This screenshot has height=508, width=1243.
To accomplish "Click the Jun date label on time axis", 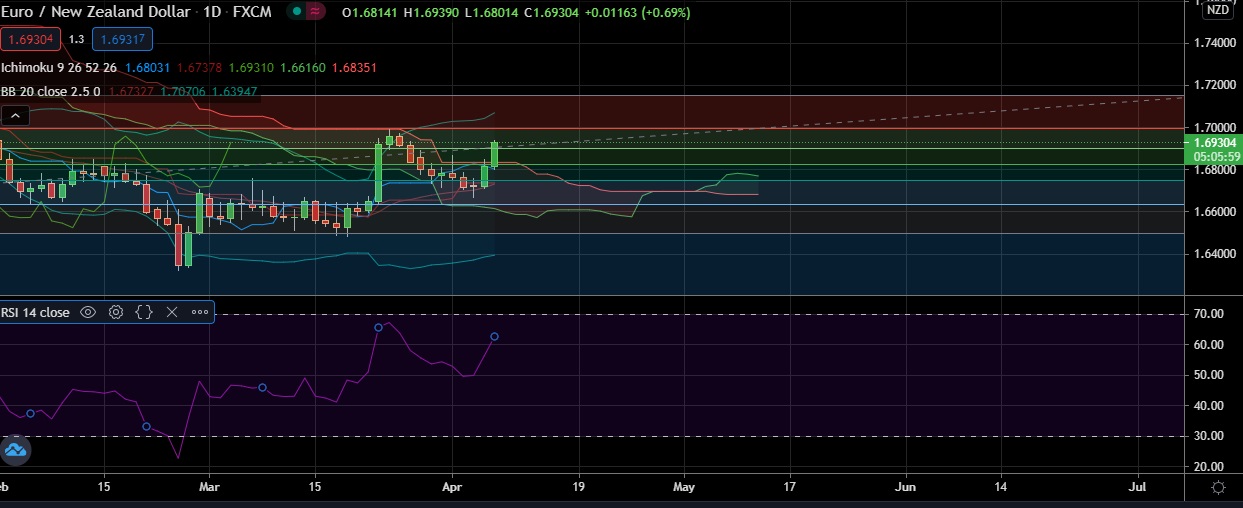I will point(906,487).
